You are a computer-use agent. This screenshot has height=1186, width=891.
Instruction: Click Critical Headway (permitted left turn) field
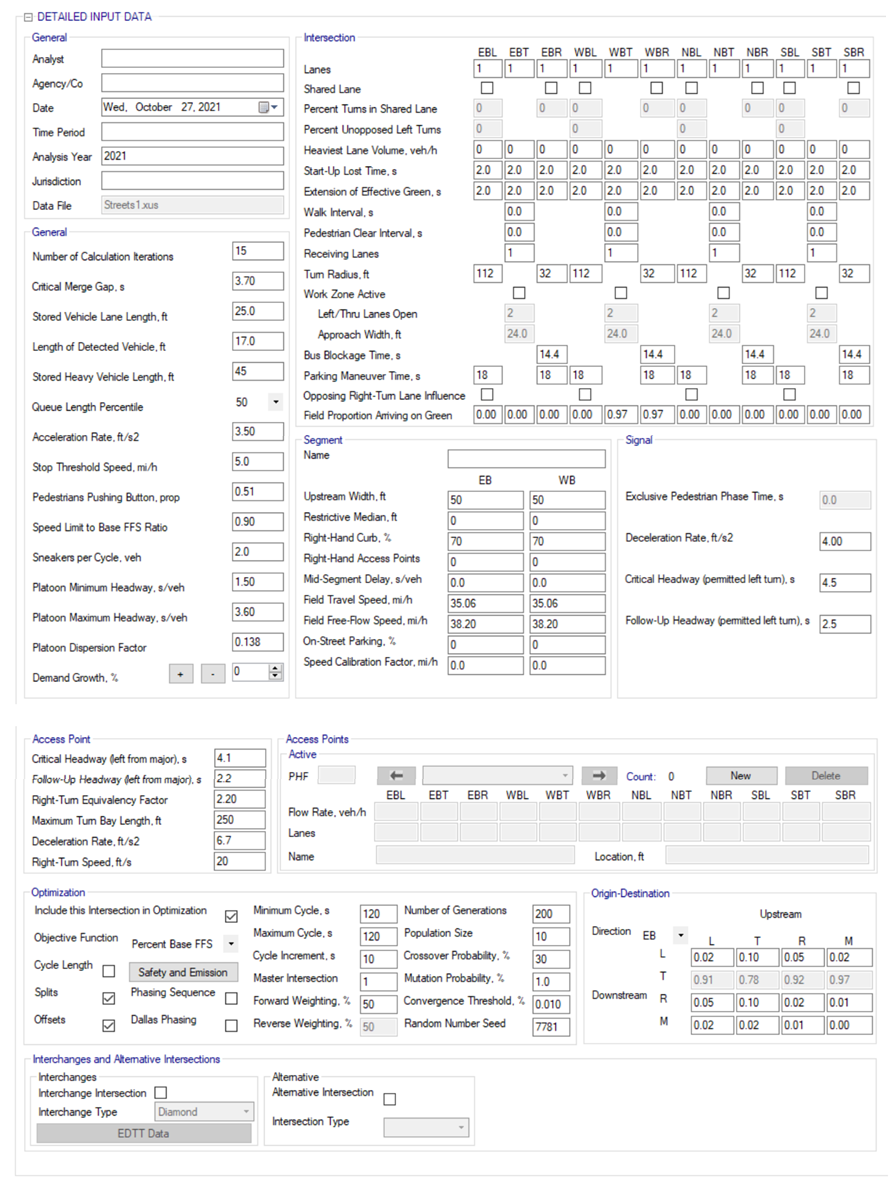click(845, 582)
